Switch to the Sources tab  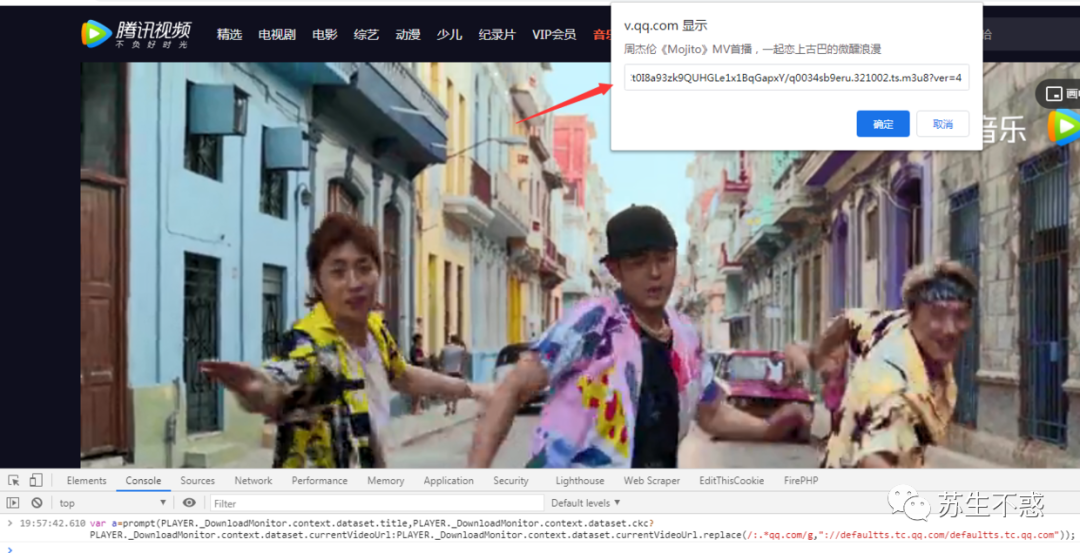198,481
